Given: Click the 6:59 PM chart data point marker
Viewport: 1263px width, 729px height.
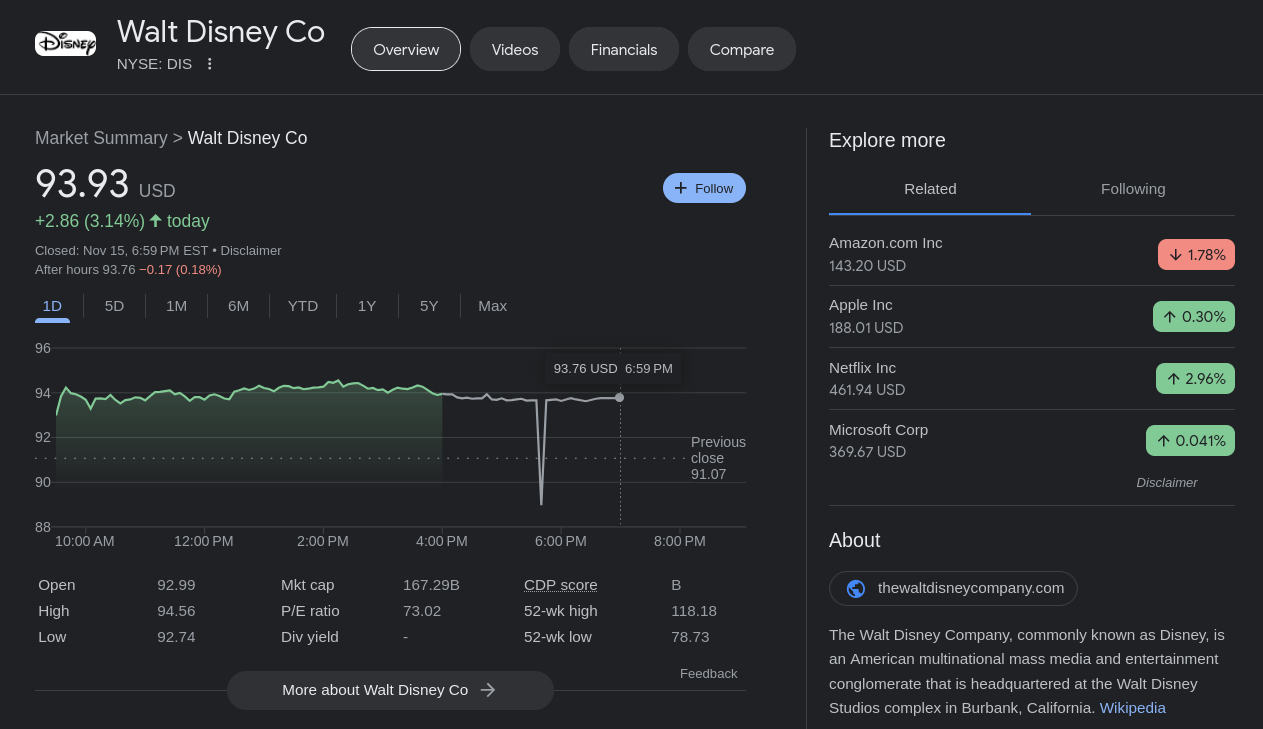Looking at the screenshot, I should 620,398.
